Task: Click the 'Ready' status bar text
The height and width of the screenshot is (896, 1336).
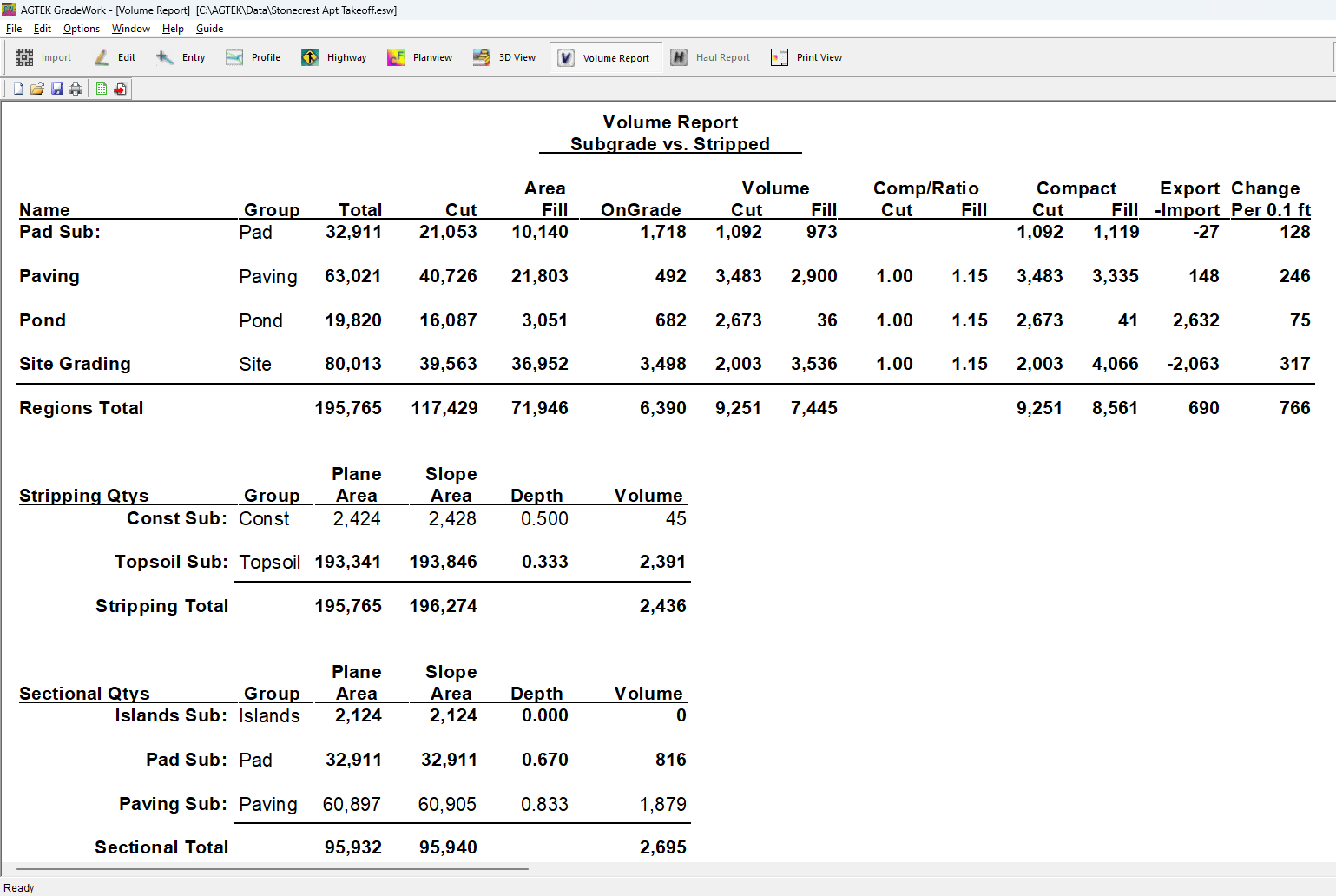Action: (x=19, y=887)
